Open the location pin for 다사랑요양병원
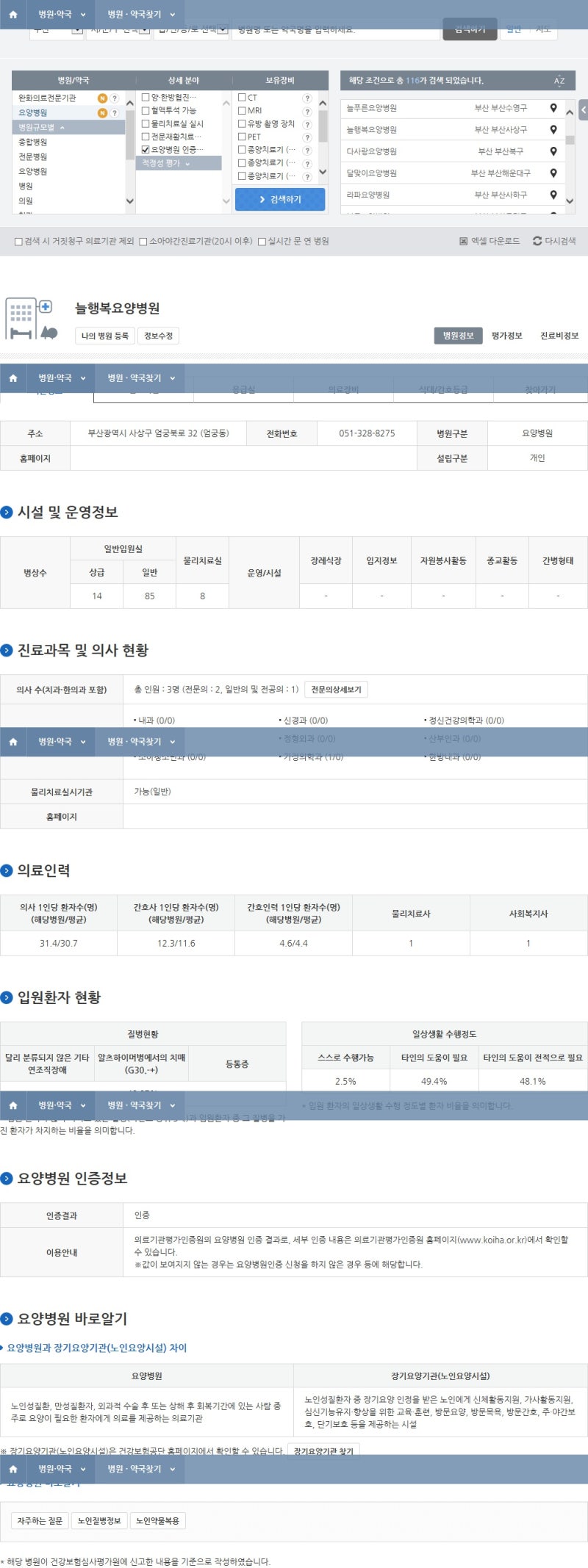Screen dimensions: 588x1568 (553, 151)
